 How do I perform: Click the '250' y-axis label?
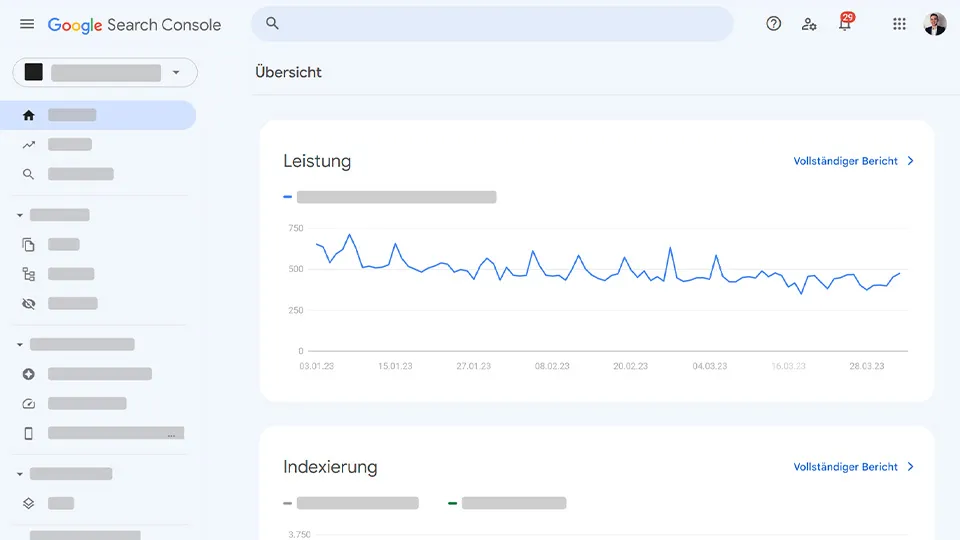(x=296, y=310)
